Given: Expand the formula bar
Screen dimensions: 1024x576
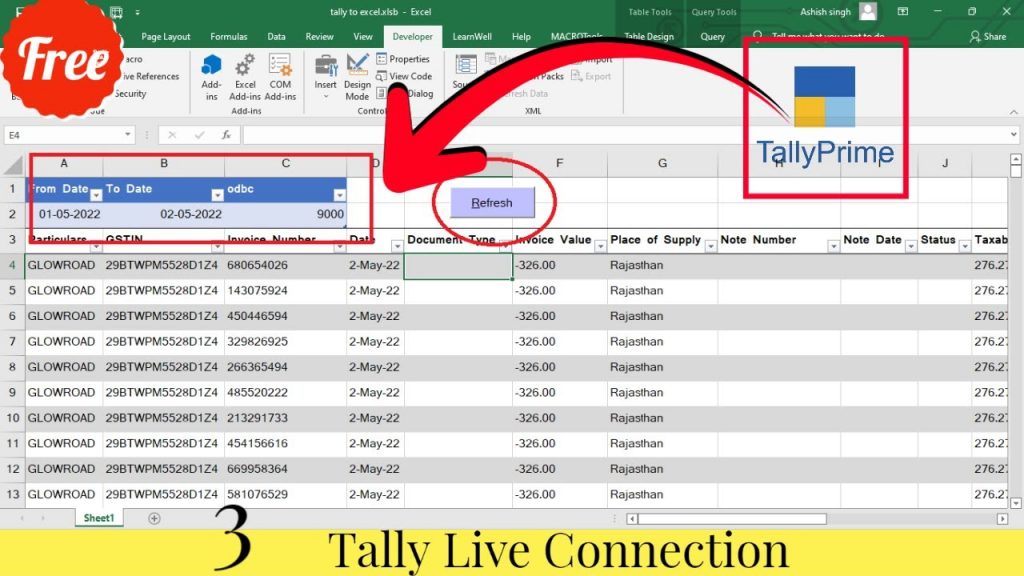Looking at the screenshot, I should [1013, 135].
